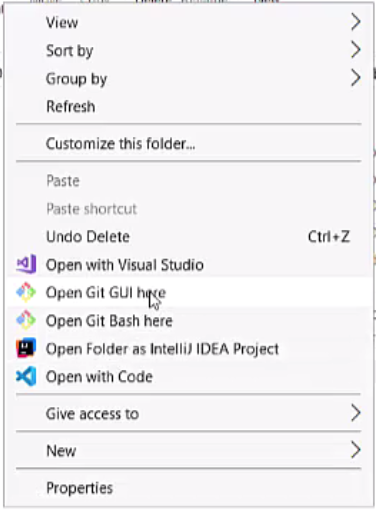This screenshot has height=510, width=376.
Task: Expand the Group by submenu arrow
Action: tap(356, 78)
